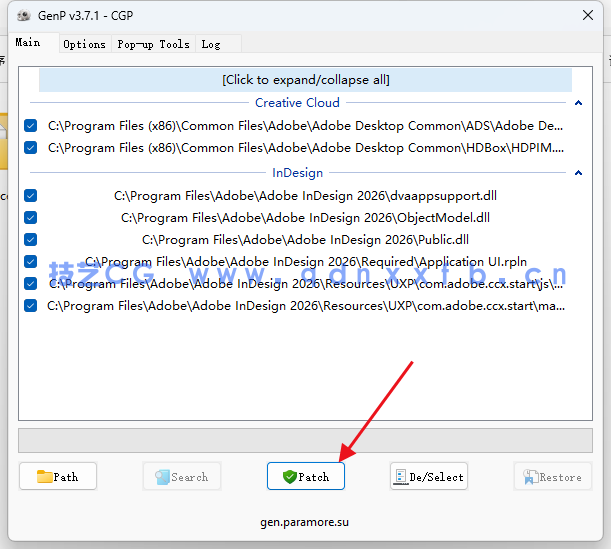Uncheck the dvaappsupport.dll checkbox
Screen dimensions: 611x549
pyautogui.click(x=31, y=196)
